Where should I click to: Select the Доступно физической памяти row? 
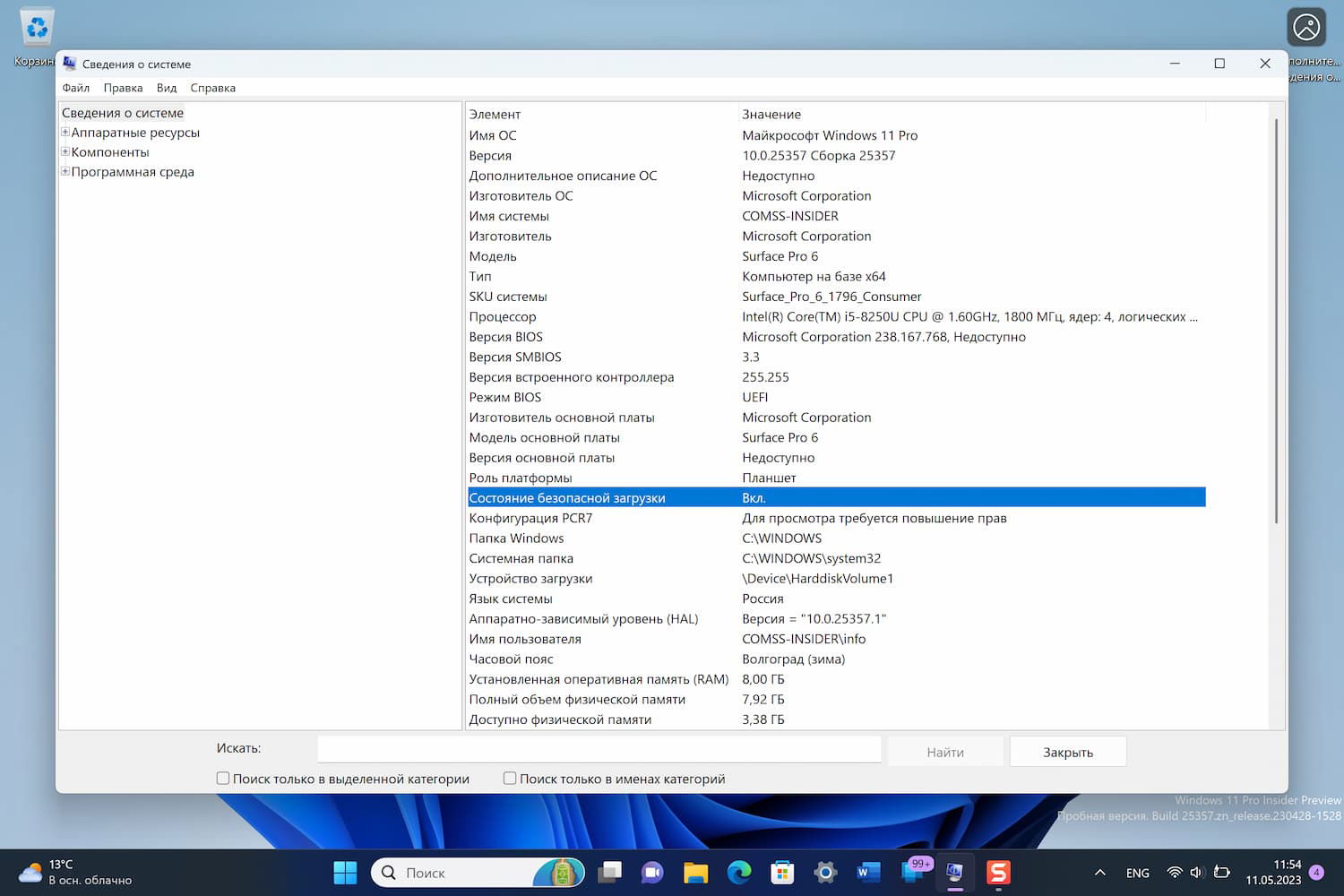point(836,719)
